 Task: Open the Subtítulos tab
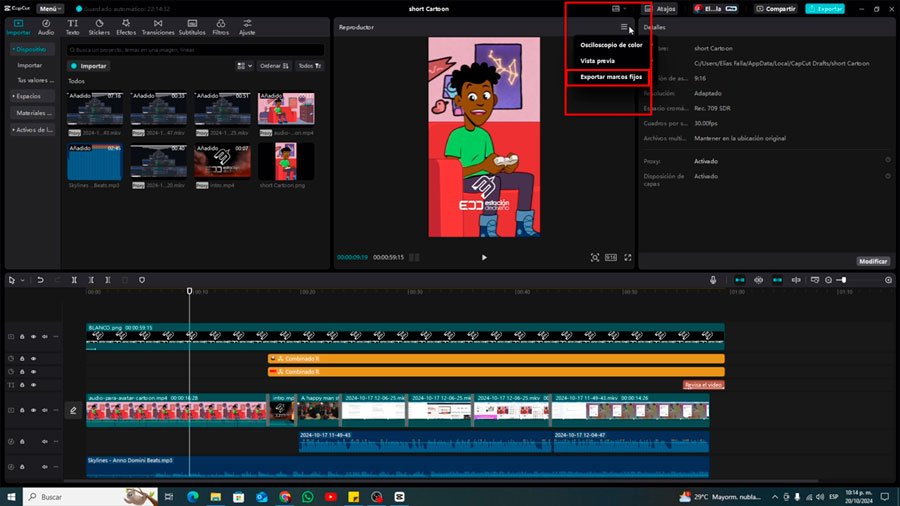pyautogui.click(x=192, y=27)
